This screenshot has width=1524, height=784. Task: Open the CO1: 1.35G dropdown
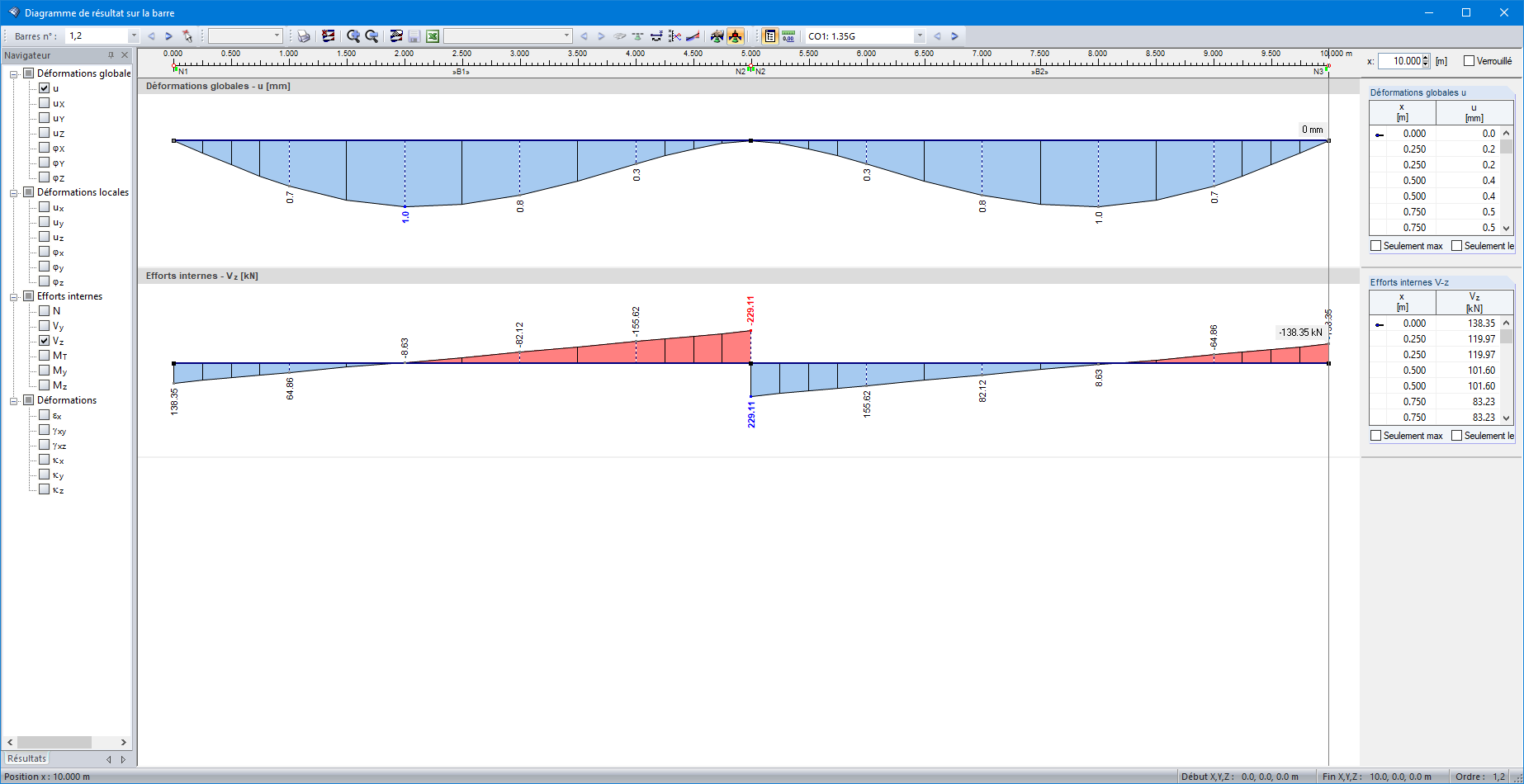[x=919, y=35]
